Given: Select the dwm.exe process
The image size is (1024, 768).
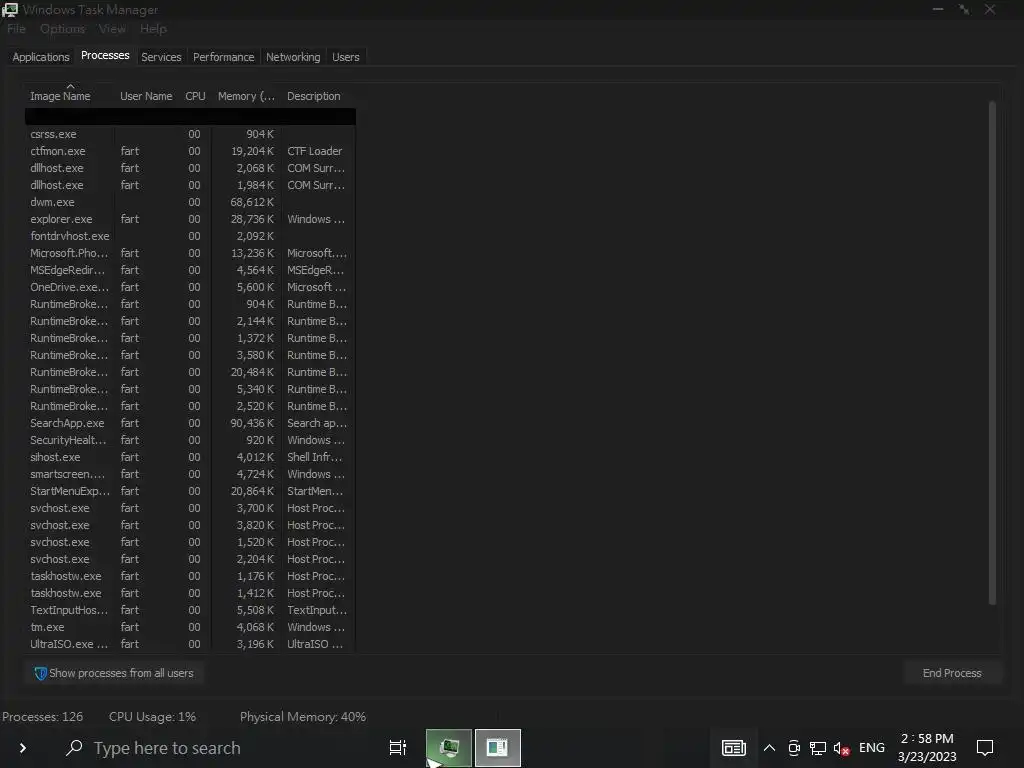Looking at the screenshot, I should tap(190, 202).
